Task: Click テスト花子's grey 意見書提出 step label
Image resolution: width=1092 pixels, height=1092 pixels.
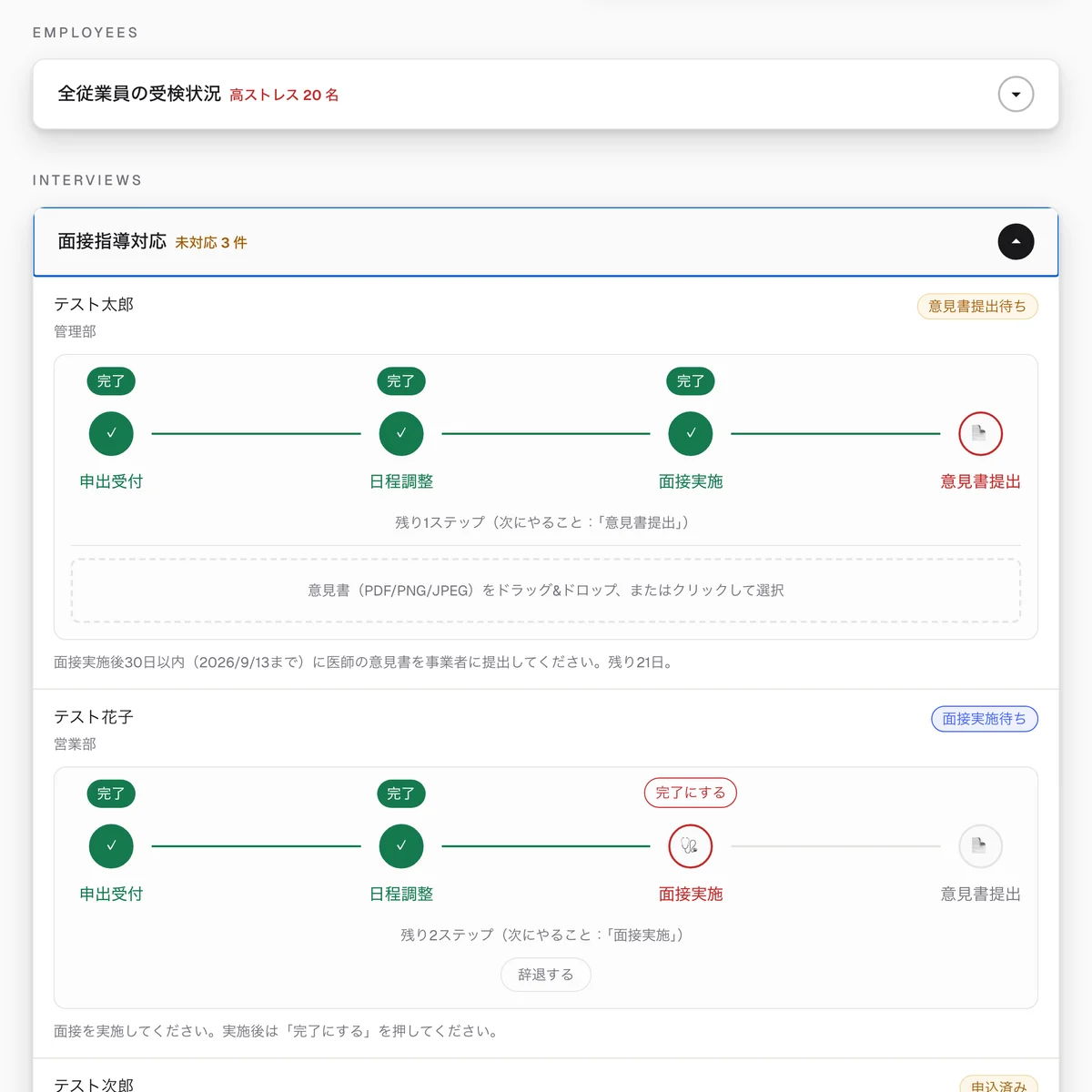Action: (980, 895)
